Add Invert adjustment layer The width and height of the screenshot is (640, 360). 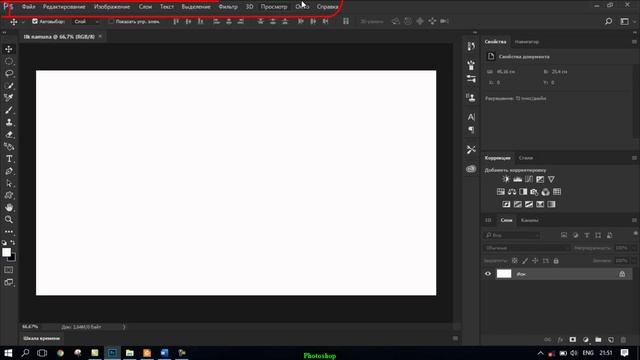[507, 204]
